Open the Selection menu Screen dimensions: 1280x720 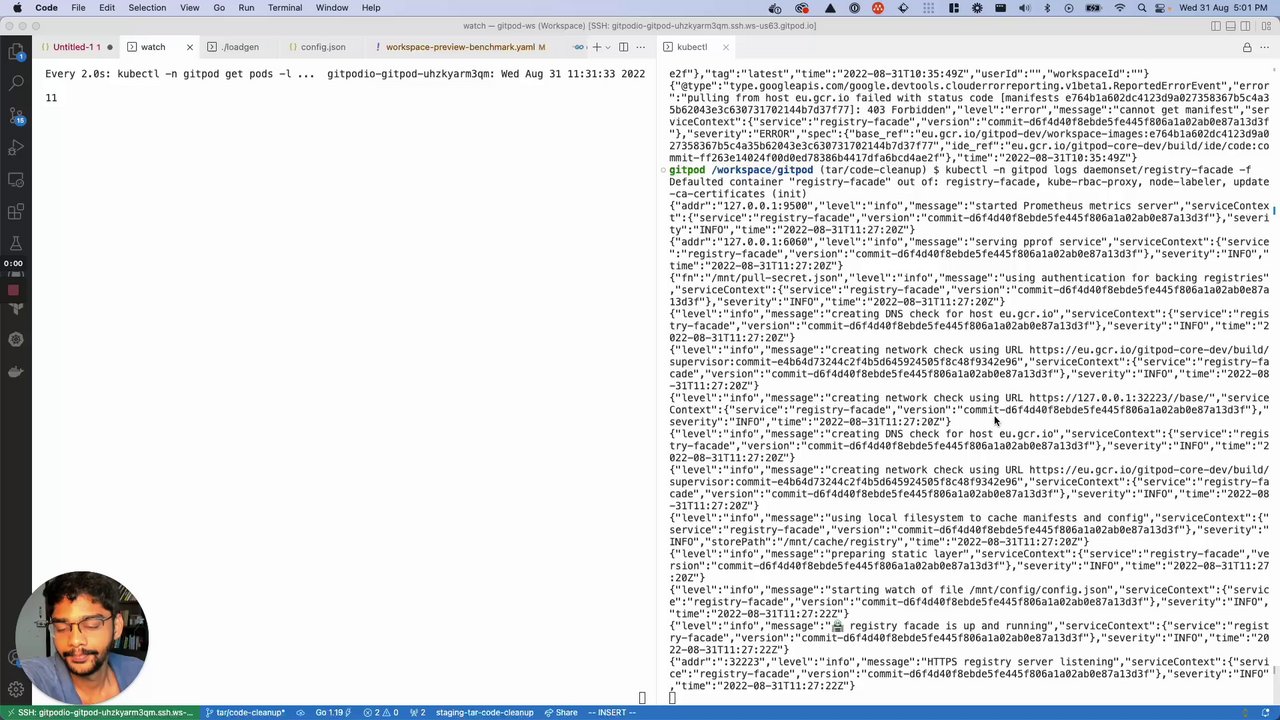147,8
